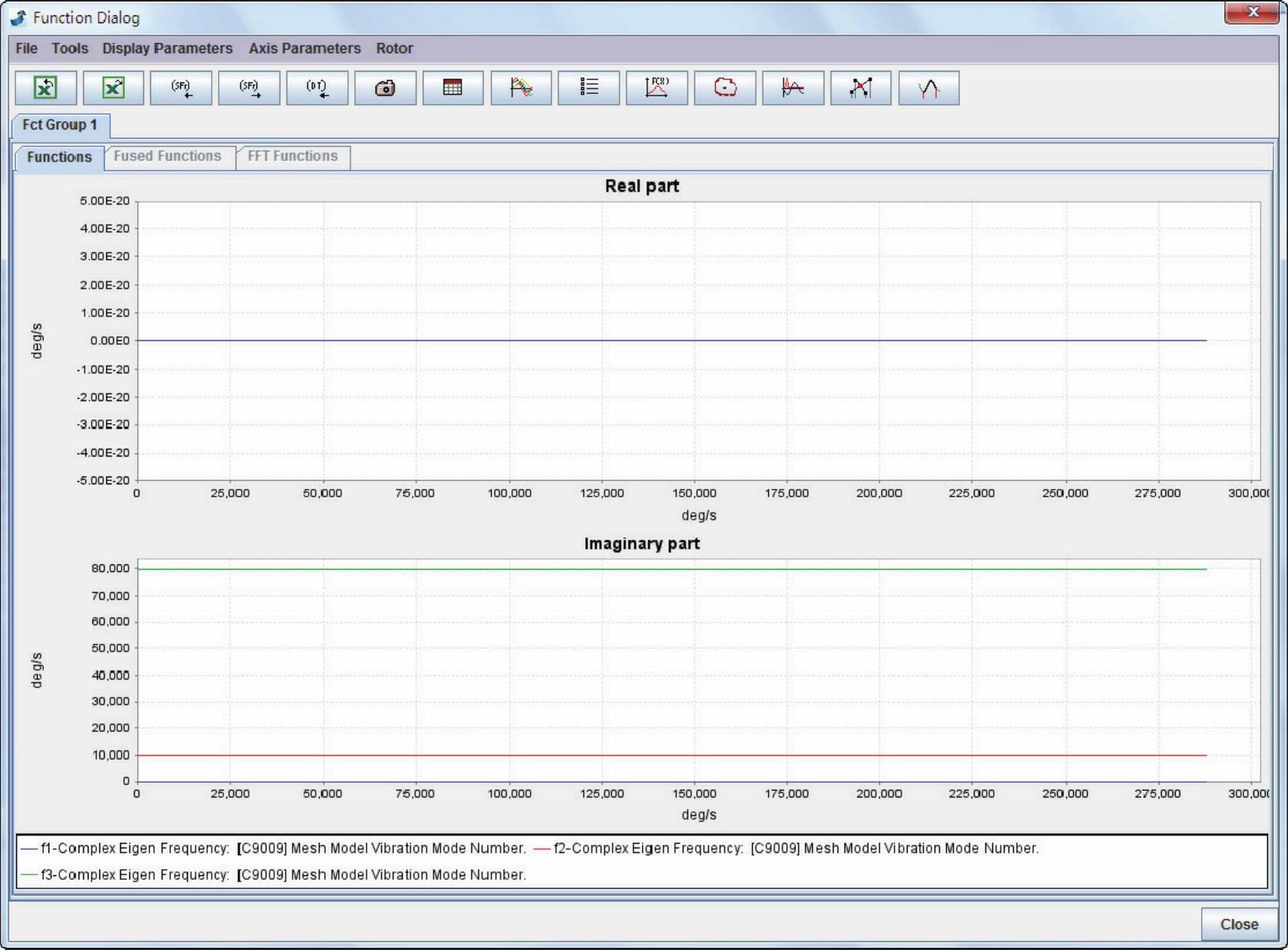Image resolution: width=1288 pixels, height=950 pixels.
Task: Switch to the FFT Functions tab
Action: click(x=293, y=156)
